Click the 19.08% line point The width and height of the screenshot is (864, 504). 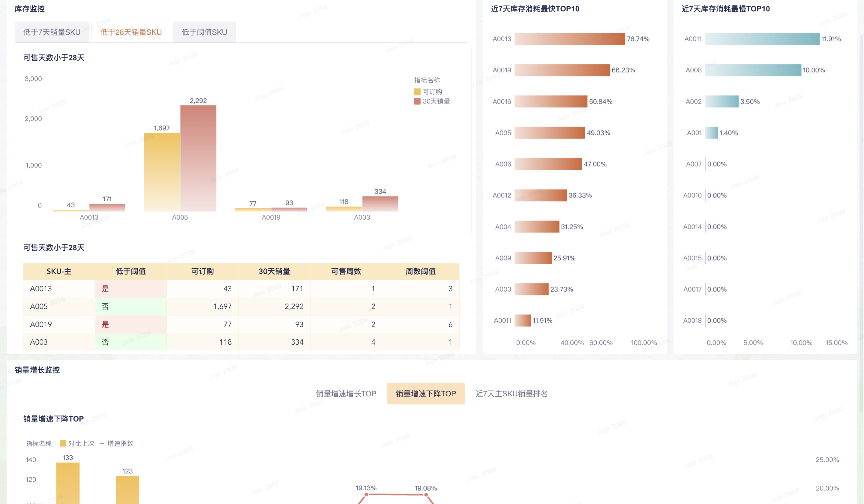coord(426,495)
